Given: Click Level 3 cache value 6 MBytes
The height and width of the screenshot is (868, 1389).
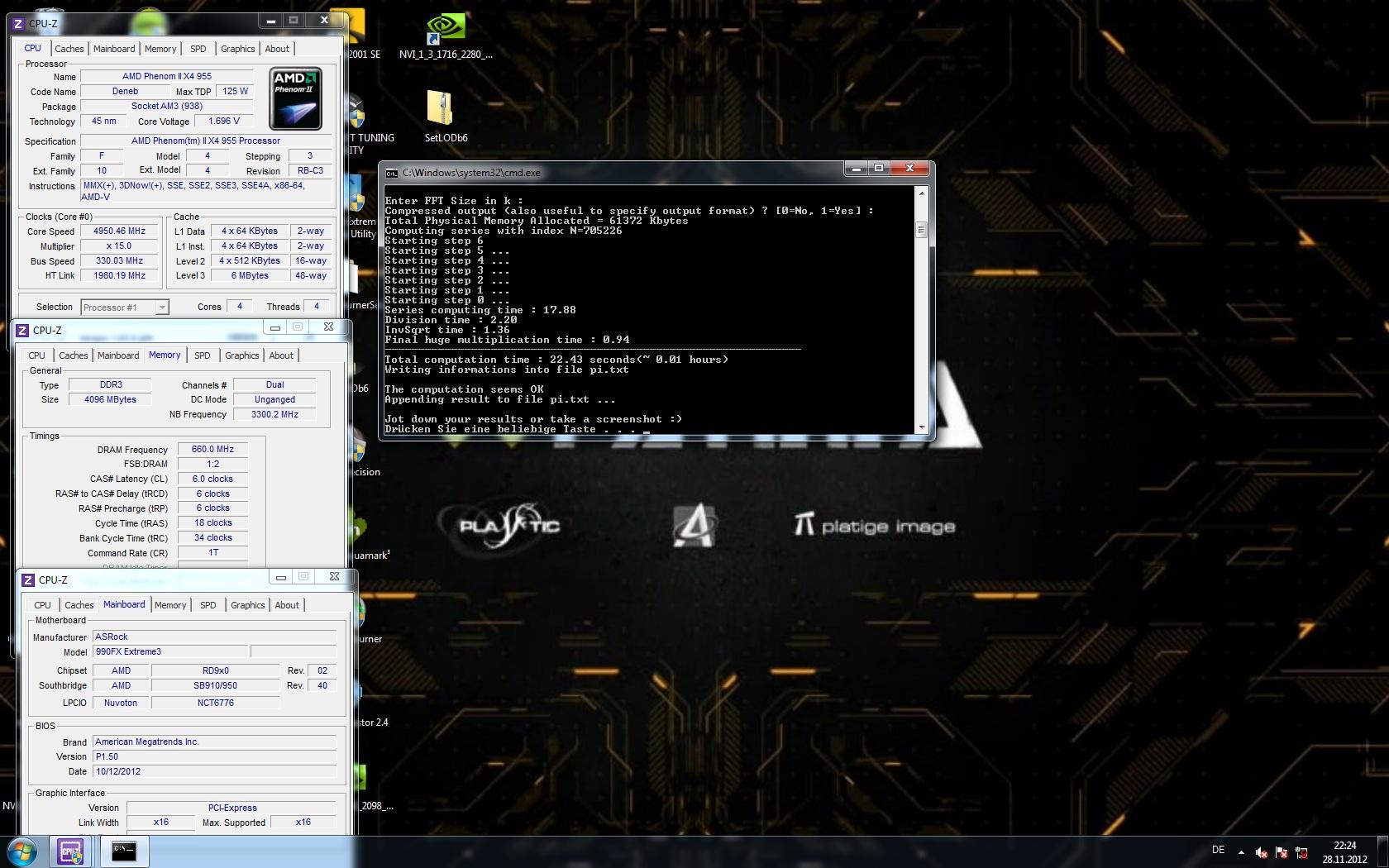Looking at the screenshot, I should [250, 276].
